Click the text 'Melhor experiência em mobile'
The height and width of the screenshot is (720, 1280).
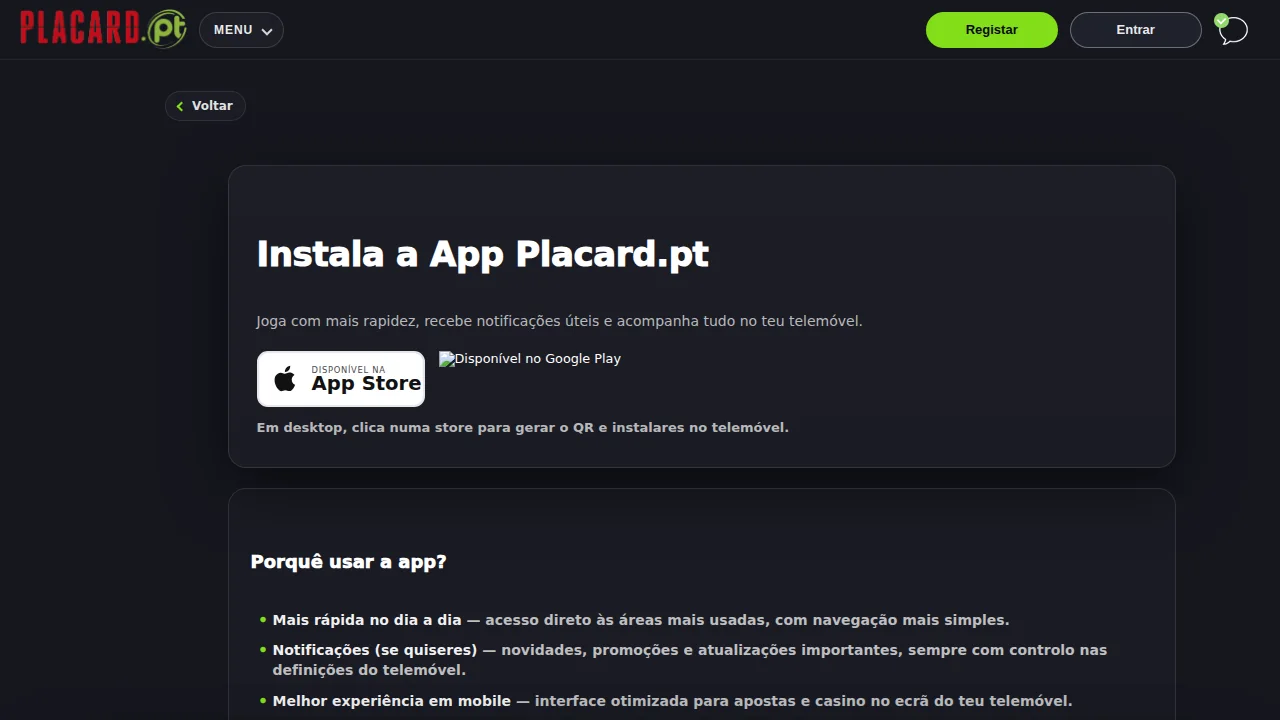point(392,701)
